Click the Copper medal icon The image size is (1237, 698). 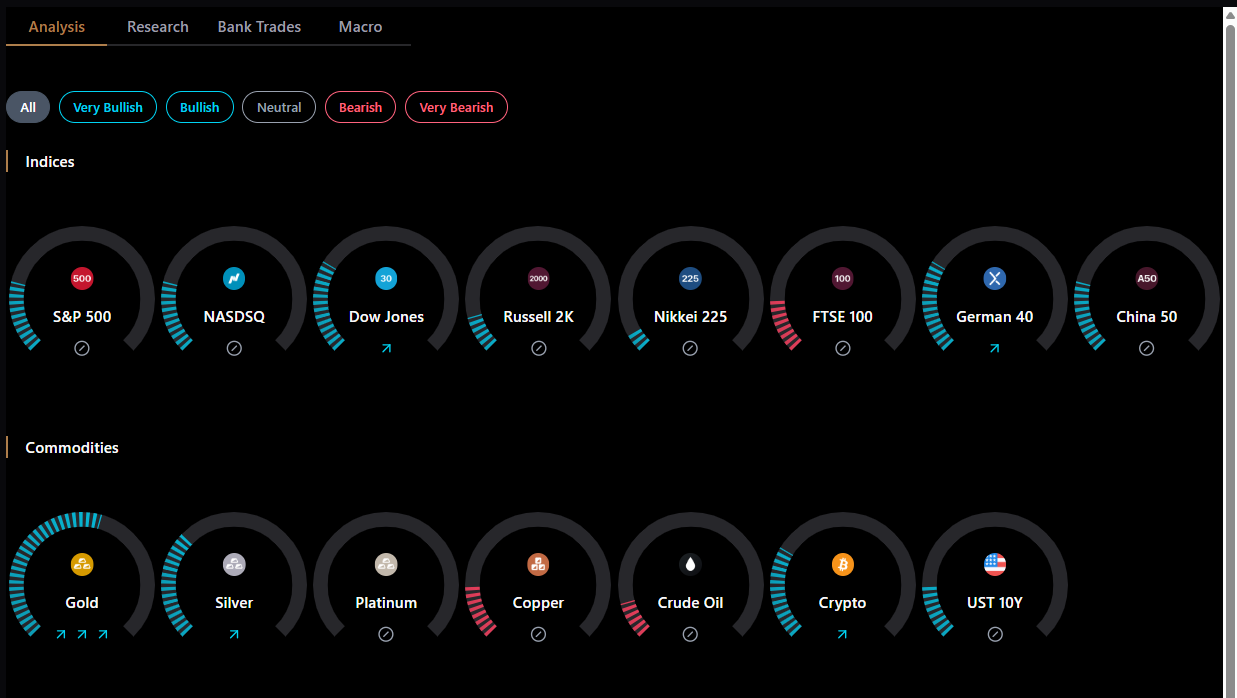(538, 564)
